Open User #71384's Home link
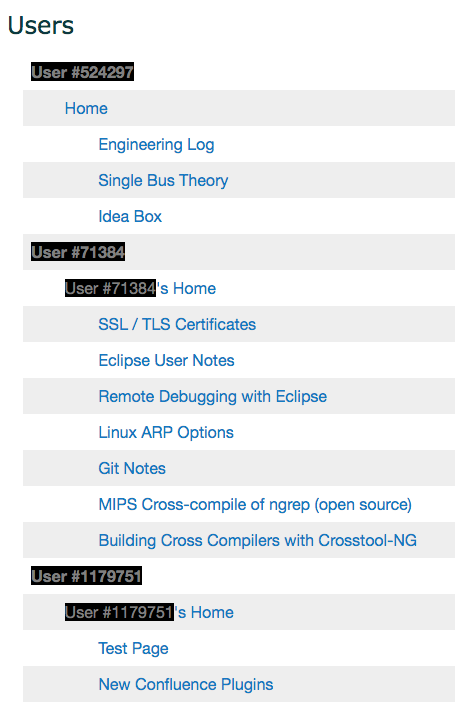This screenshot has height=707, width=455. tap(140, 288)
